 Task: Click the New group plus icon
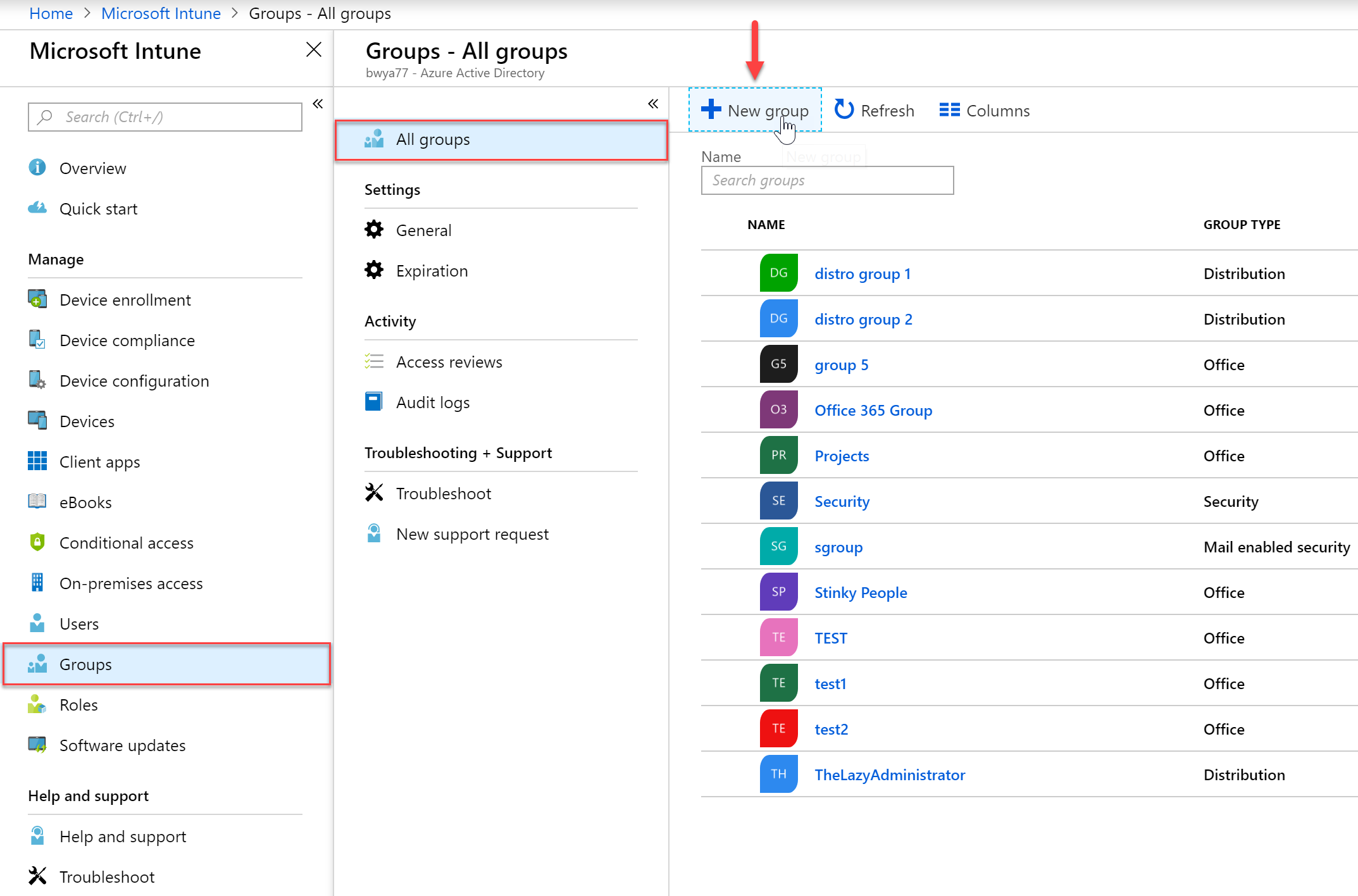coord(711,109)
